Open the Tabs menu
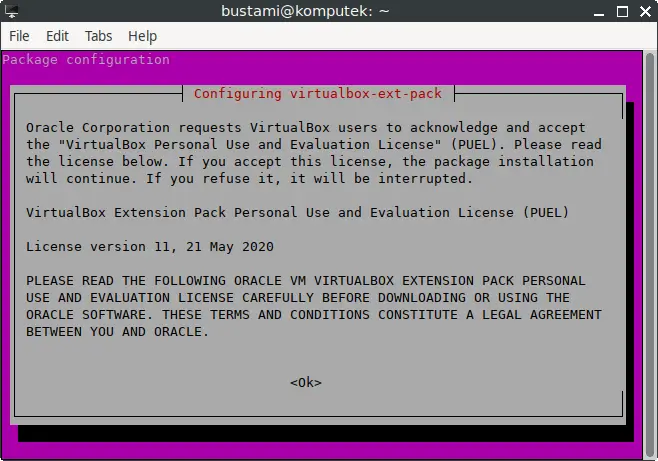Image resolution: width=658 pixels, height=461 pixels. pyautogui.click(x=98, y=36)
